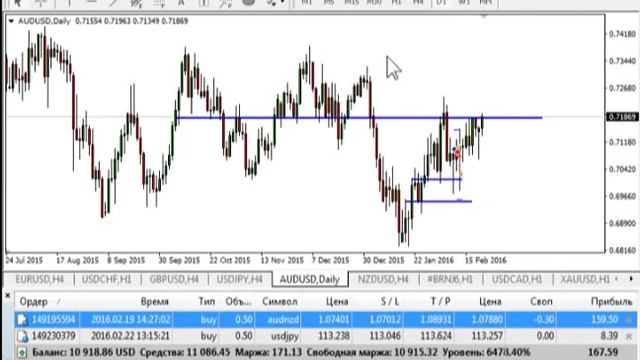
Task: Click the order icon of order 149195594
Action: tap(22, 320)
